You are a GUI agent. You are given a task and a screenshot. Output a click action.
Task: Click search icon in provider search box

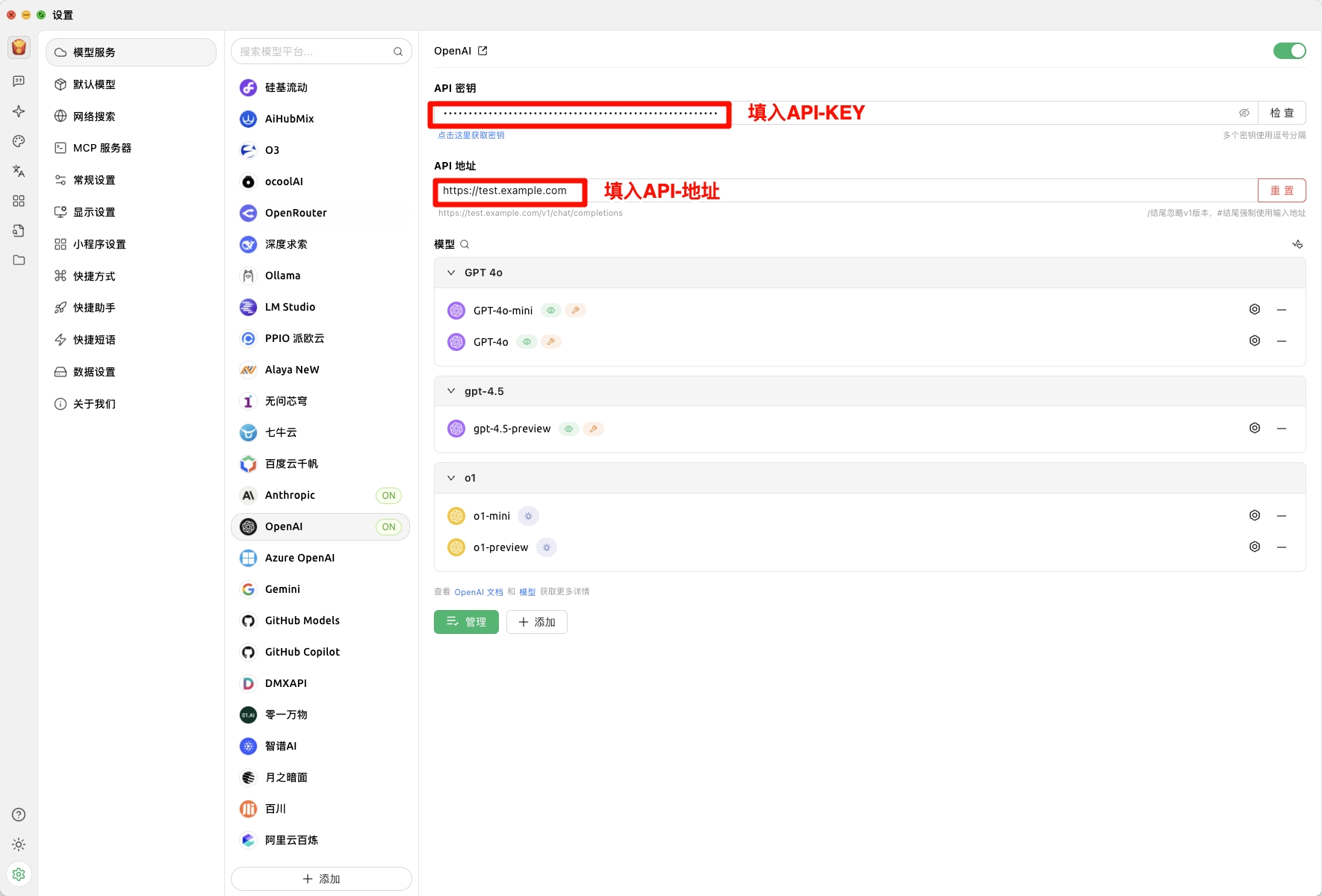(398, 52)
